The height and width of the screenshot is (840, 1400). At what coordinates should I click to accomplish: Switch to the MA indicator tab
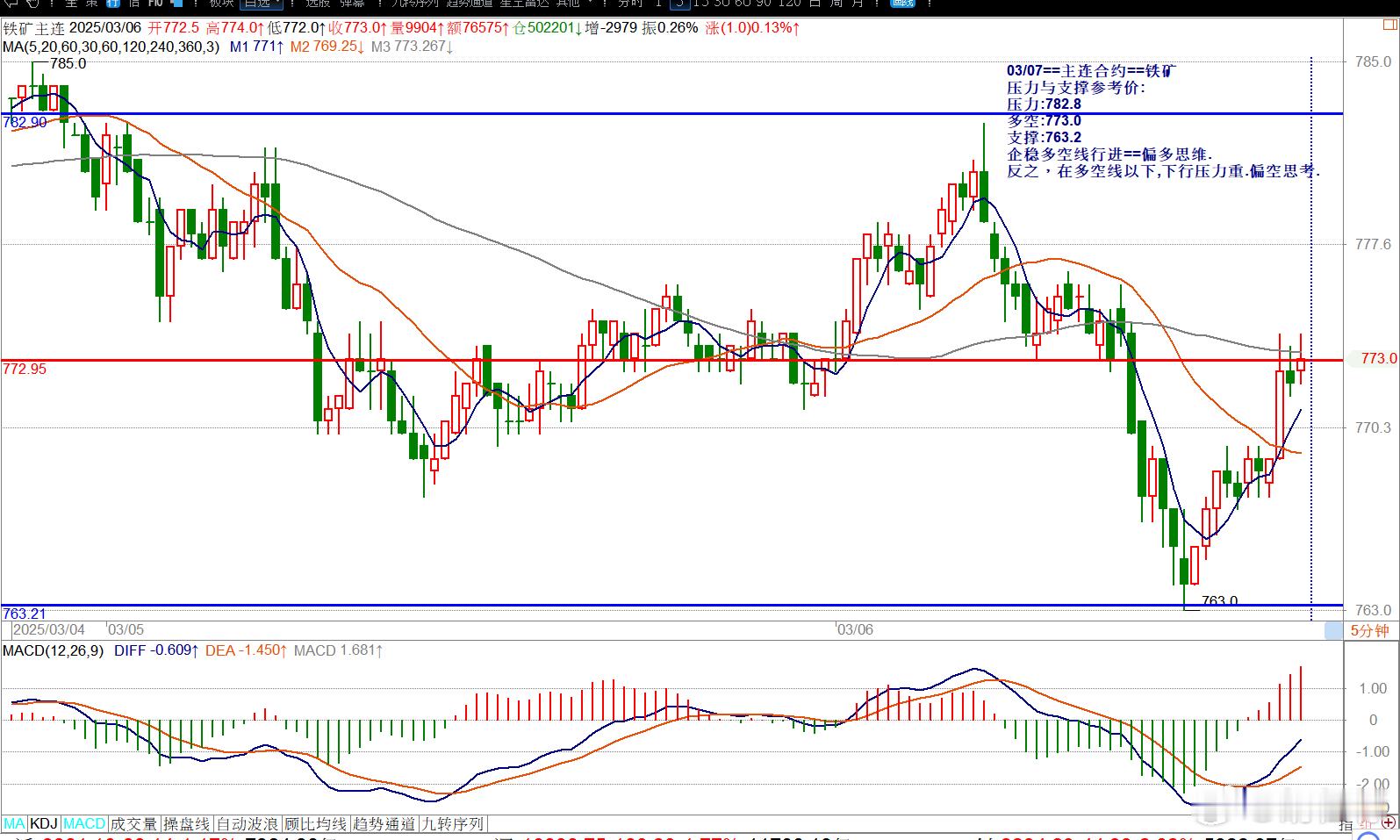pos(14,824)
